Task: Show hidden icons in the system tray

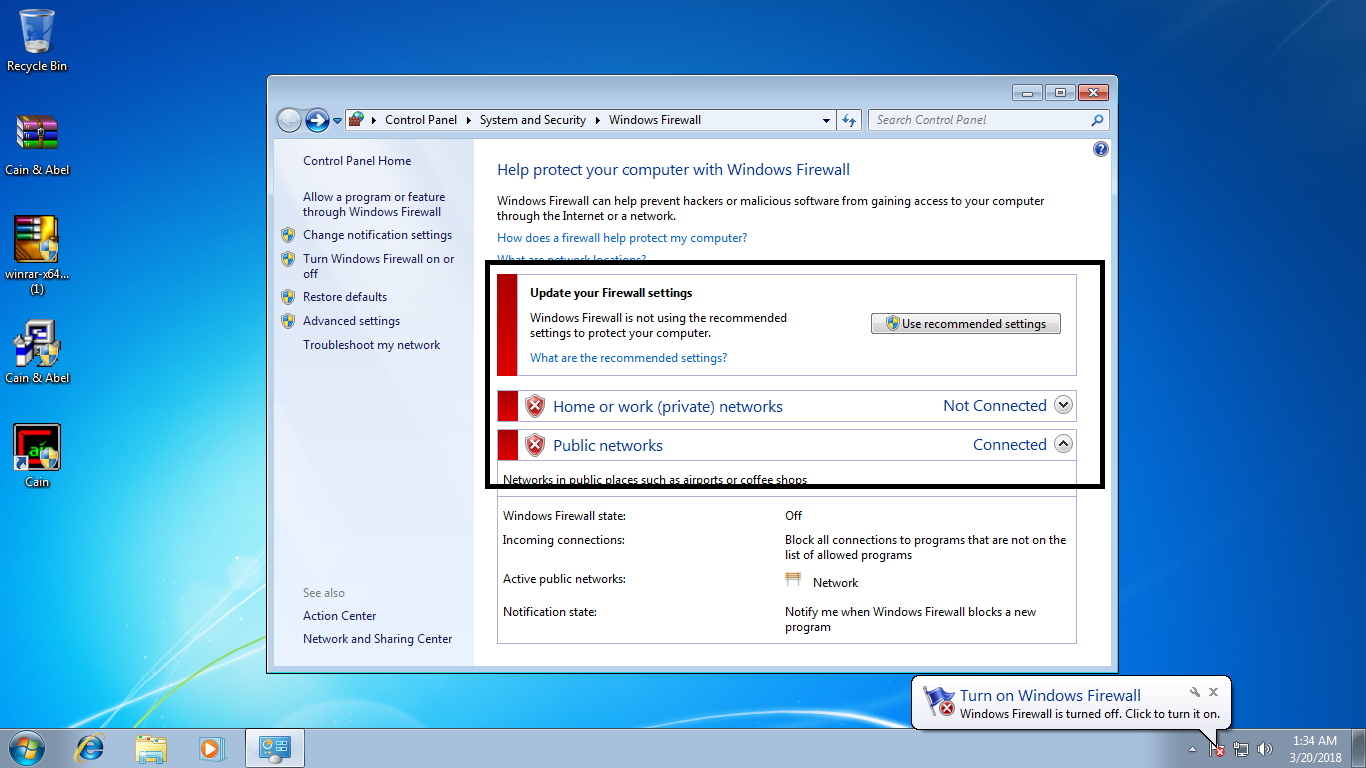Action: pos(1192,748)
